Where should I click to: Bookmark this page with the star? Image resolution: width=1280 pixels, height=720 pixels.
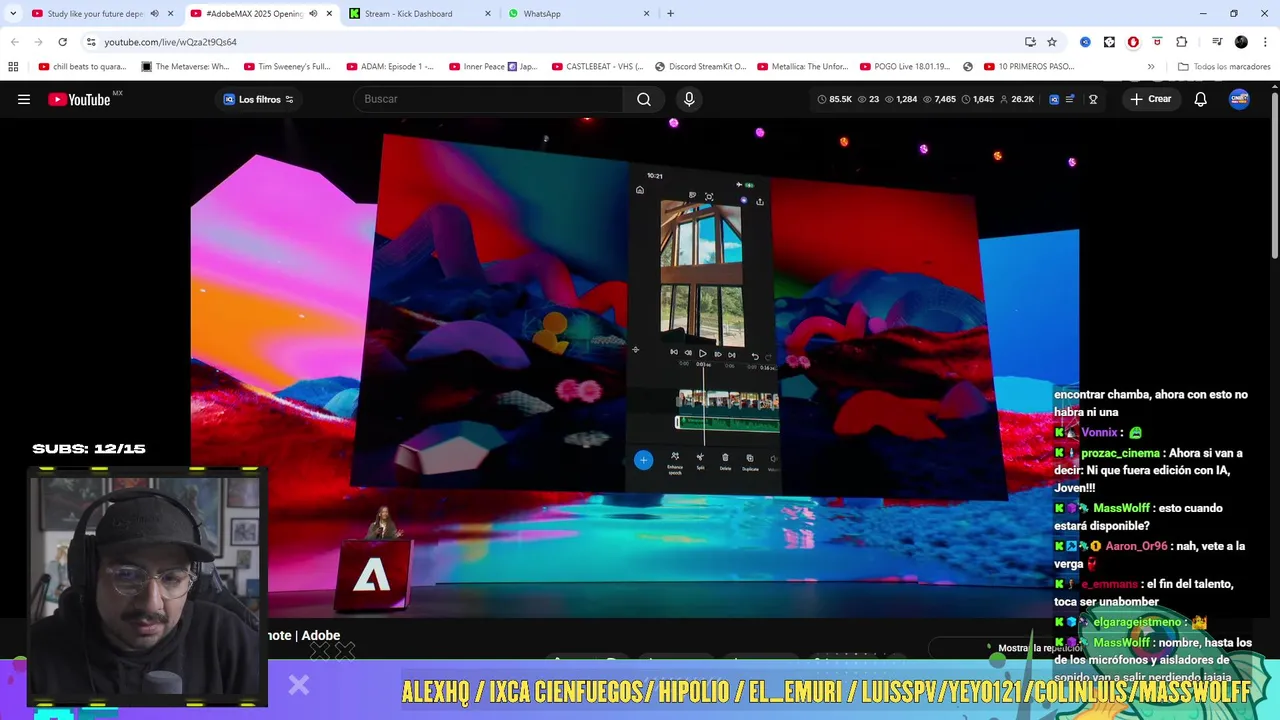click(x=1052, y=42)
